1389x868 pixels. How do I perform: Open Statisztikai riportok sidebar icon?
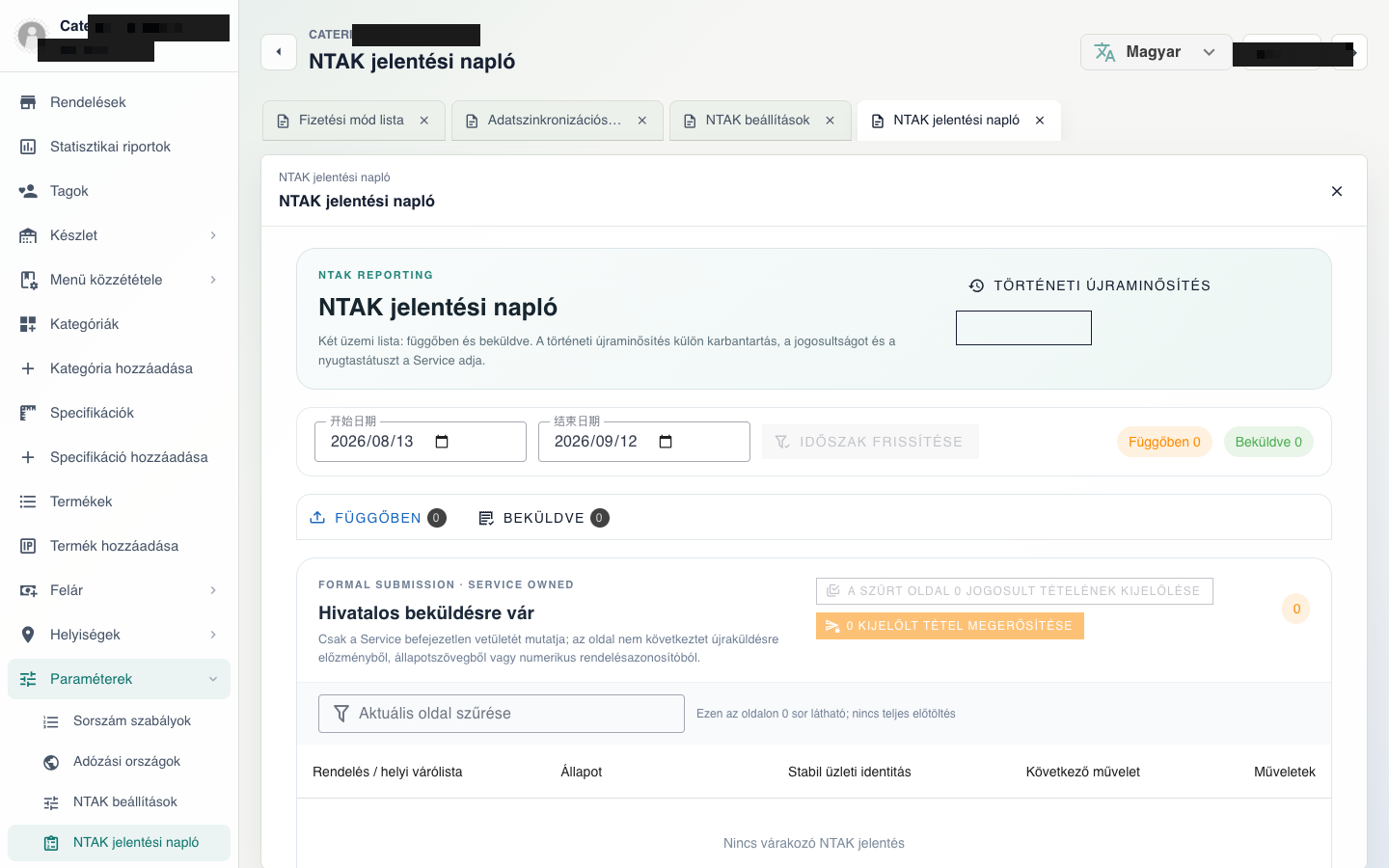tap(28, 147)
